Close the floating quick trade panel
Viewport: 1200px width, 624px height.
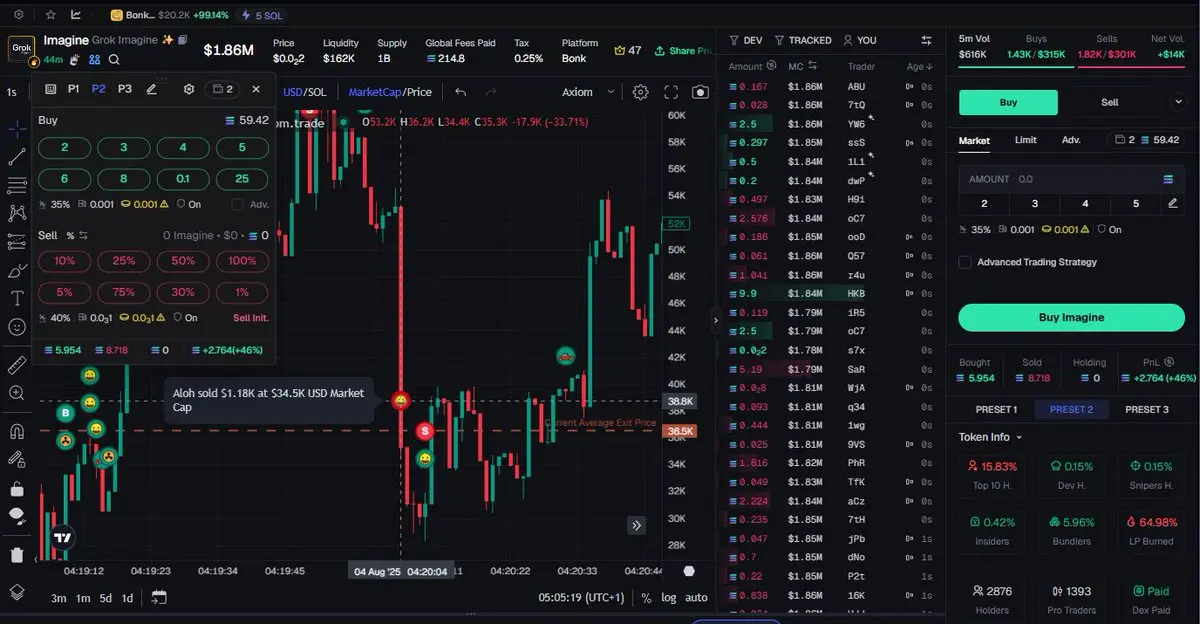(x=256, y=89)
